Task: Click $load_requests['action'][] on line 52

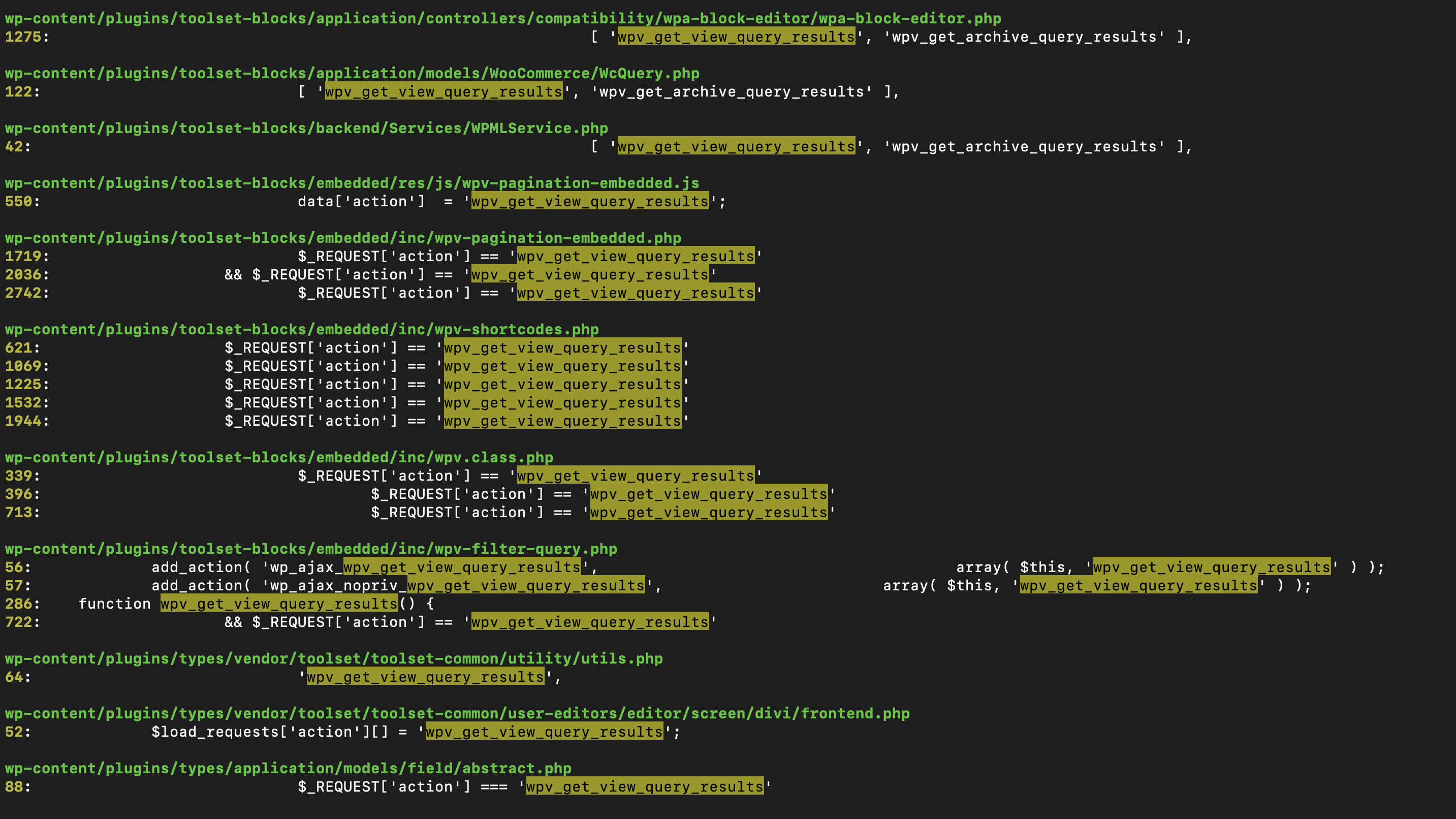Action: pyautogui.click(x=270, y=732)
